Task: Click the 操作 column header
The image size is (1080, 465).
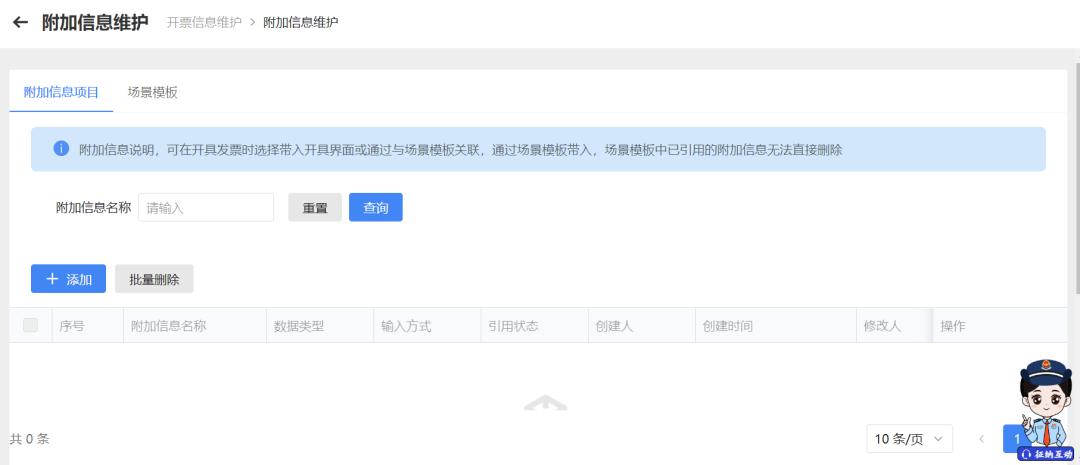Action: 952,326
